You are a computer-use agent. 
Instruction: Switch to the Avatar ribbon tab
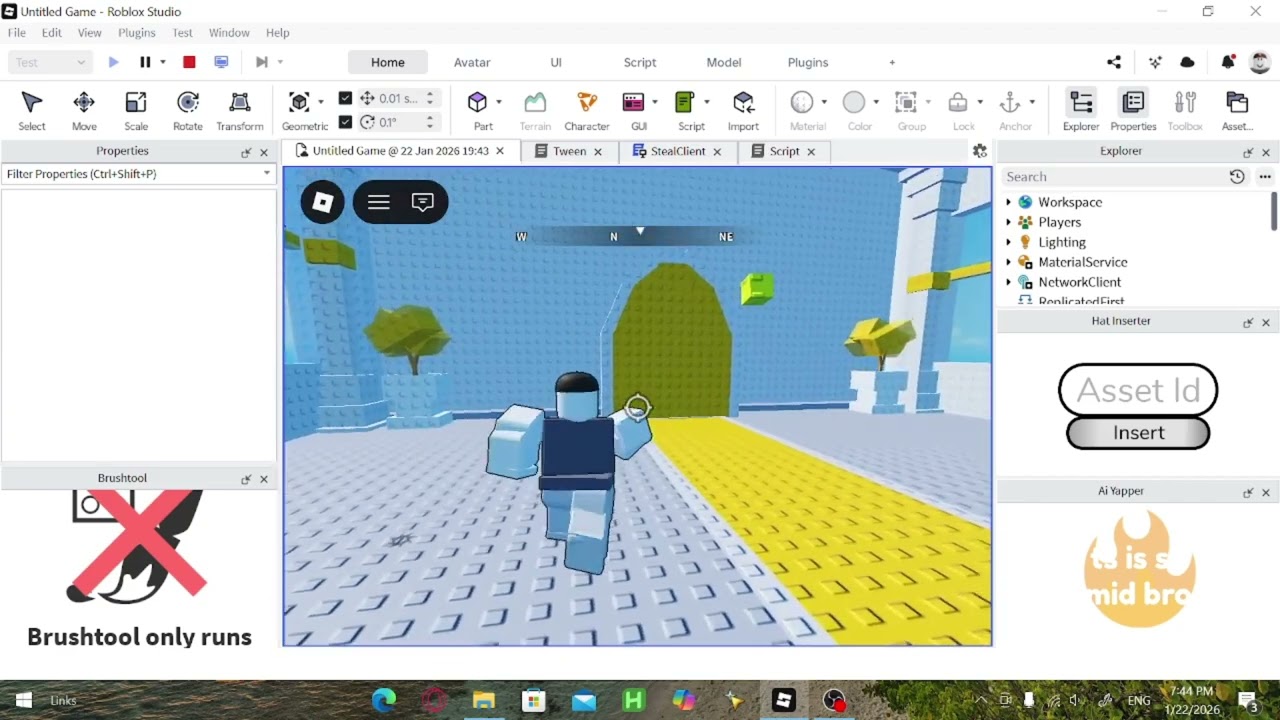point(472,62)
